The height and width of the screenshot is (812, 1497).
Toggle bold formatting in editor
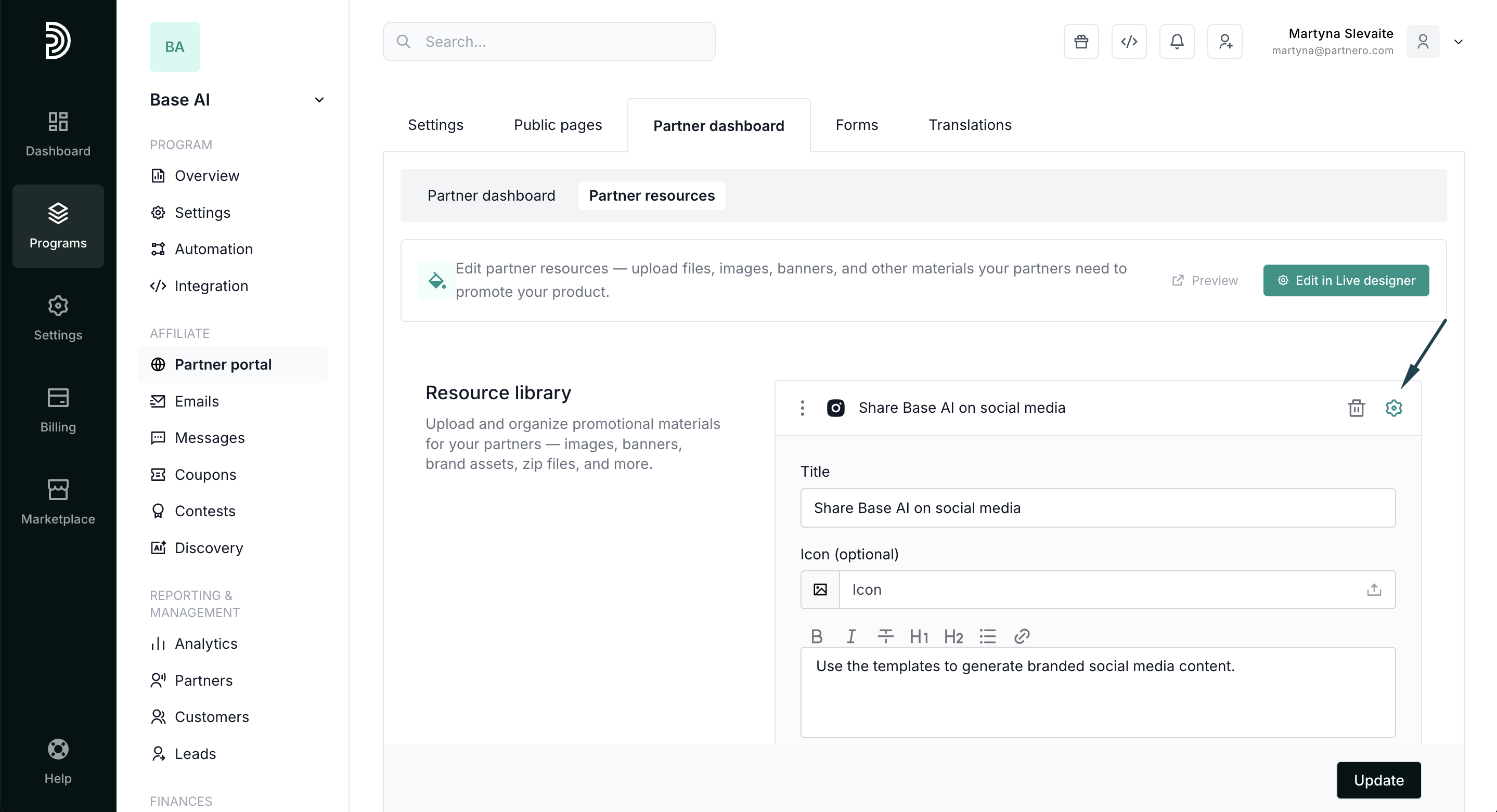pos(817,637)
